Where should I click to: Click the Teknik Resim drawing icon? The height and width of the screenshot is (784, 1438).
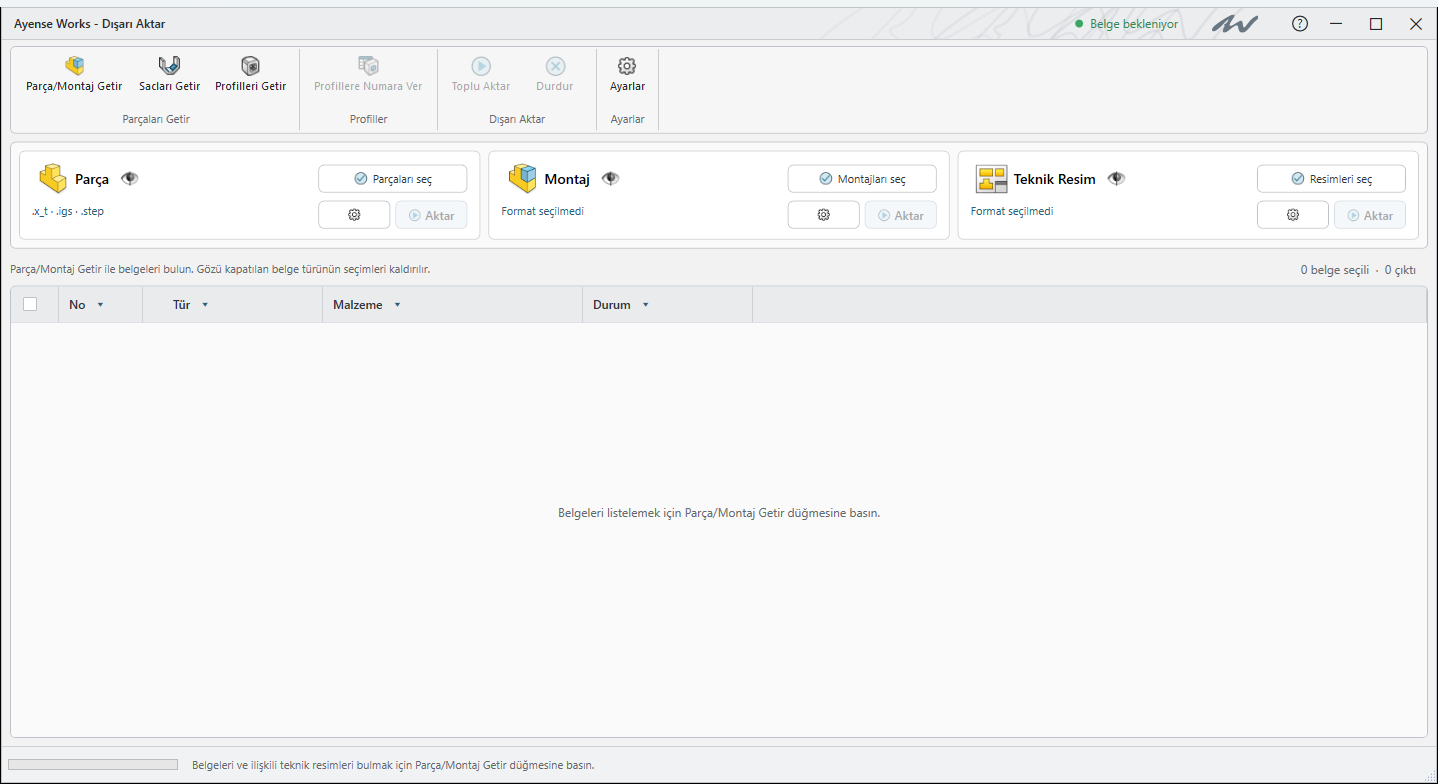click(992, 179)
